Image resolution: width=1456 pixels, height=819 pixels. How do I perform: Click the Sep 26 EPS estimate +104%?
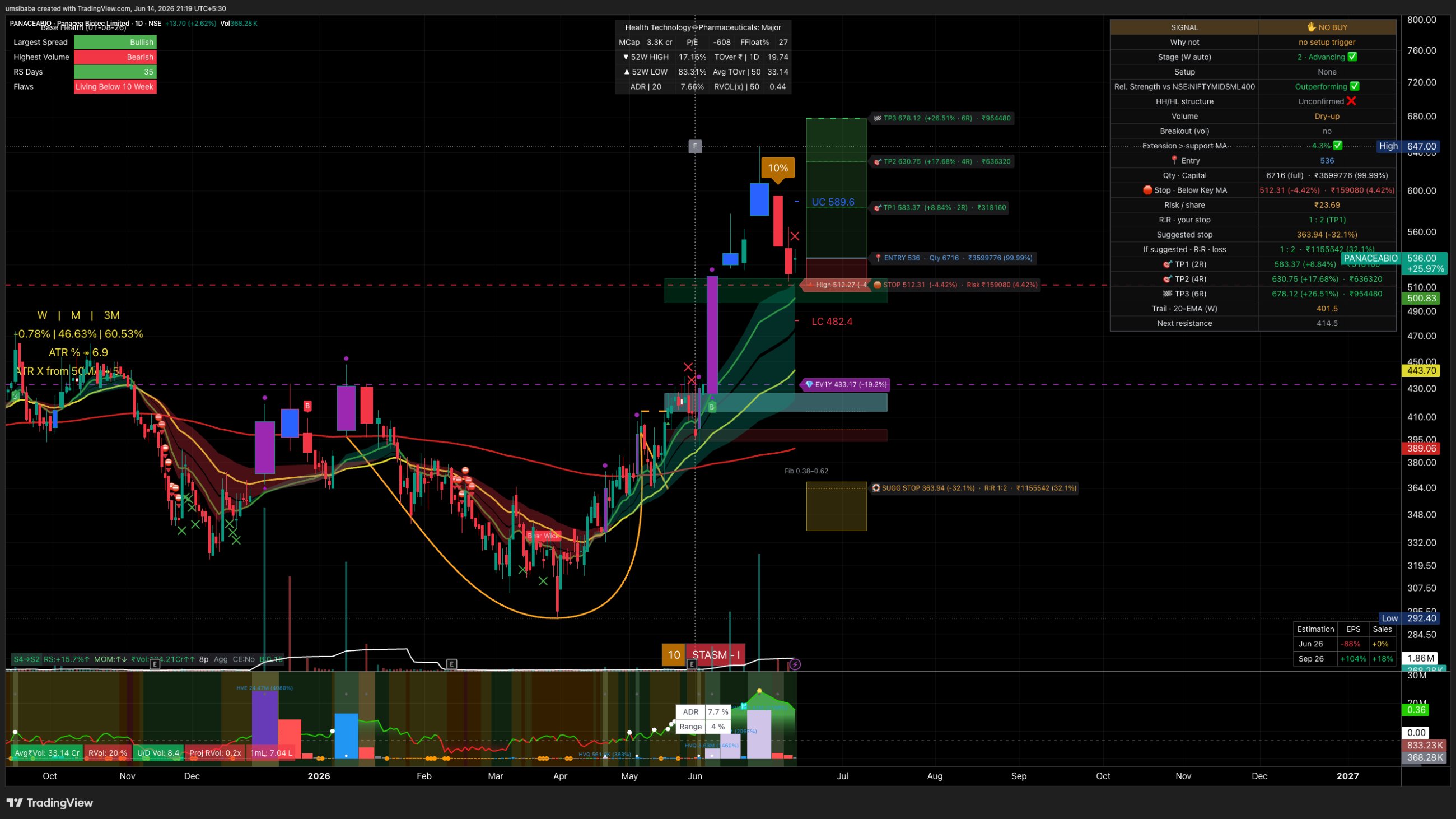(x=1353, y=658)
